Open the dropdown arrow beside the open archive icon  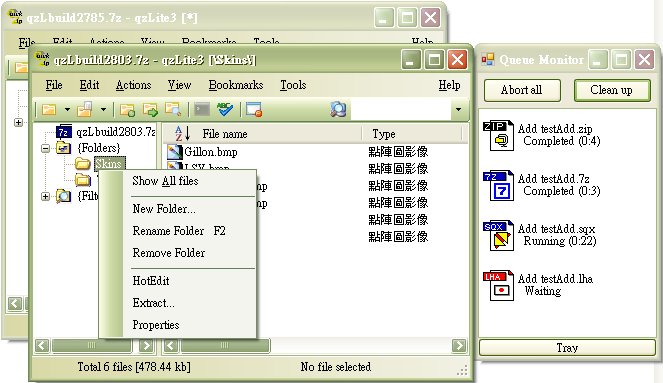tap(67, 110)
